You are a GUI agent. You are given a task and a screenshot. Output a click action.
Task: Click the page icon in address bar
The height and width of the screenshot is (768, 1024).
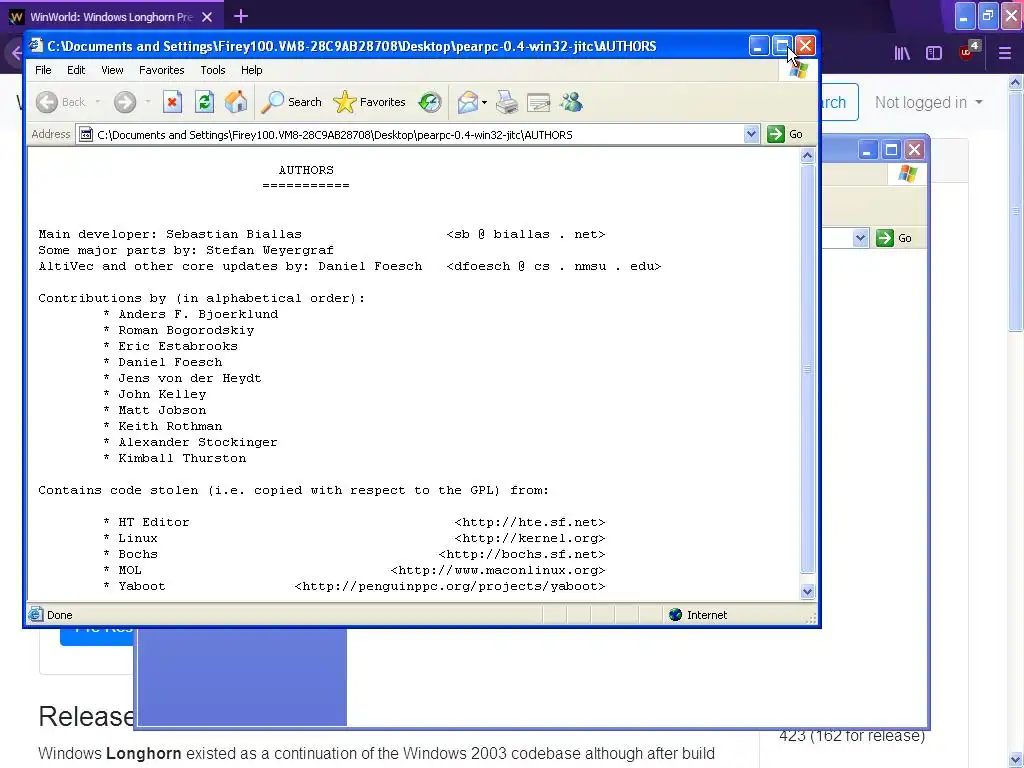point(86,135)
